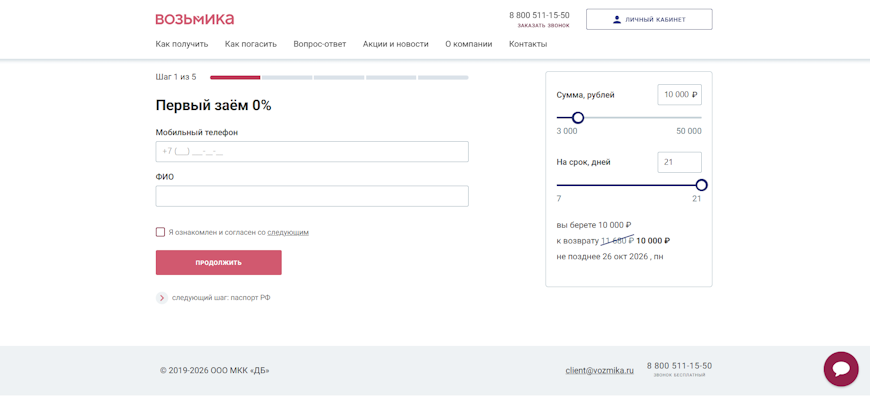870x401 pixels.
Task: Click the ВОЗЬМИКА logo
Action: point(194,19)
